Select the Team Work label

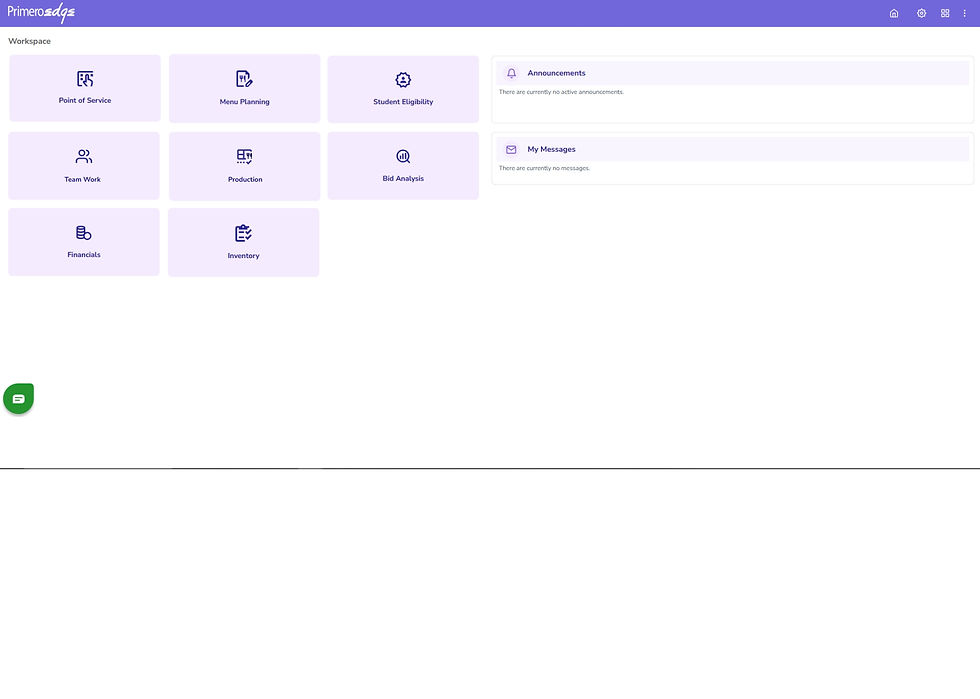82,179
